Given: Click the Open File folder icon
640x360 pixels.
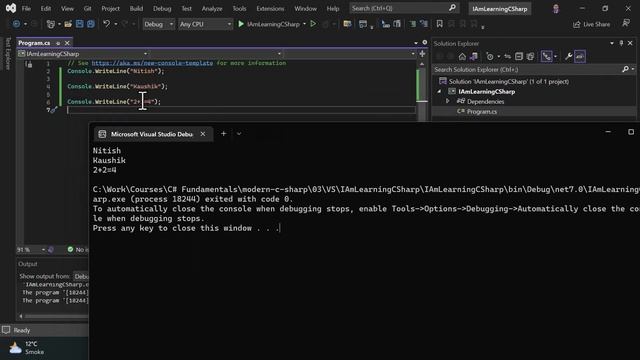Looking at the screenshot, I should 68,24.
